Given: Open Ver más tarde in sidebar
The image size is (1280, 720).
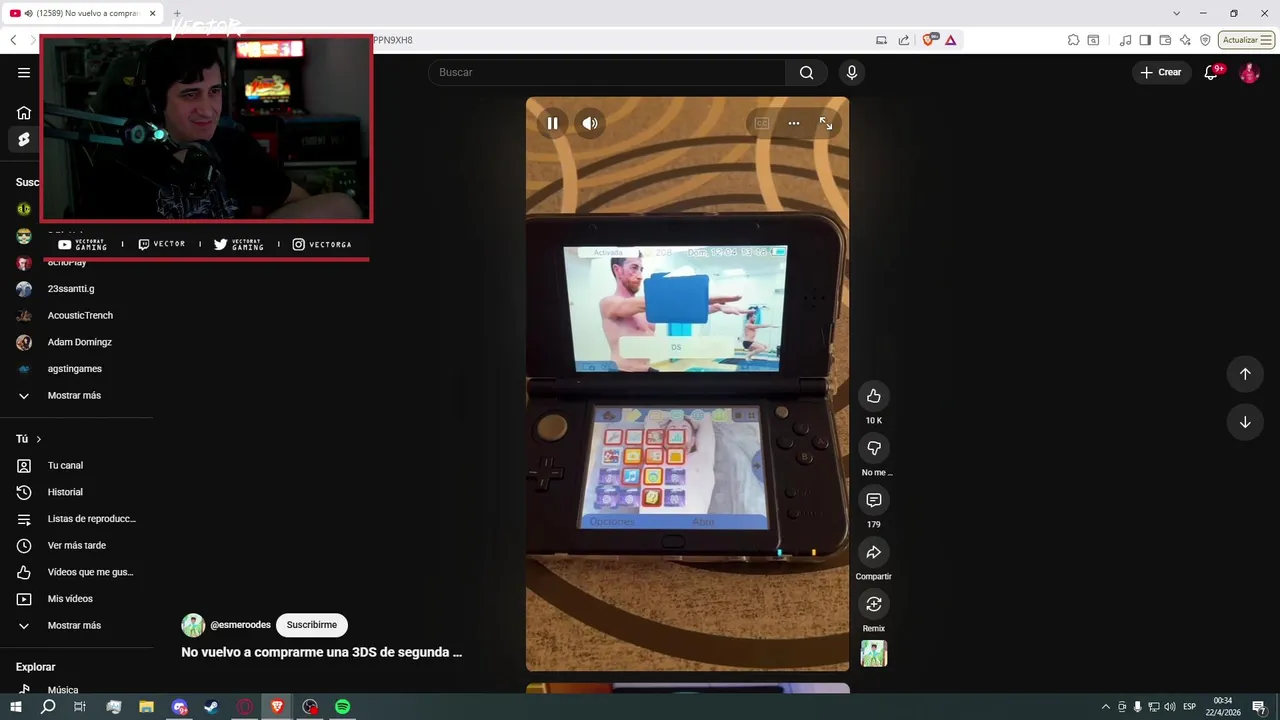Looking at the screenshot, I should (76, 546).
